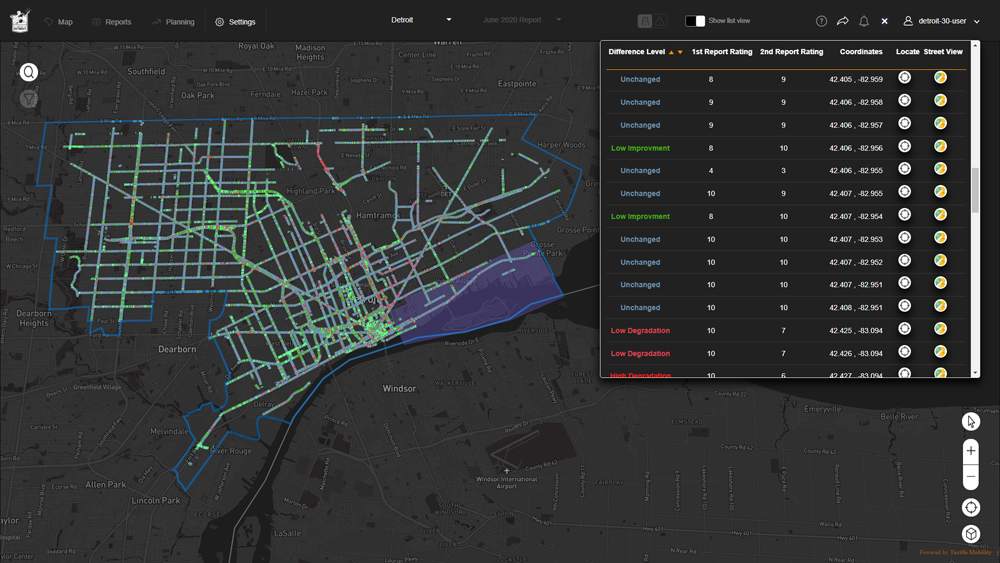Select Low Degradation label at 42.426, -83.094

click(x=640, y=353)
